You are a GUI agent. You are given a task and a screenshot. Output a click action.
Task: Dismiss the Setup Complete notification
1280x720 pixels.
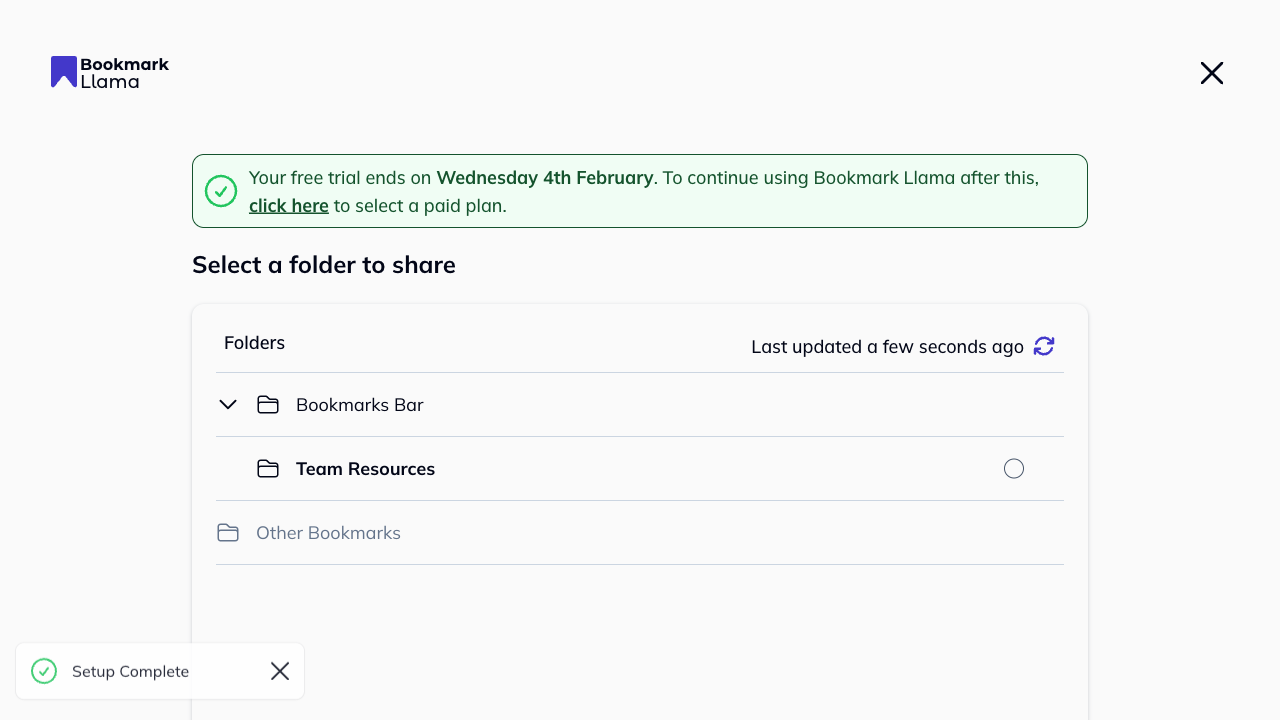[280, 671]
